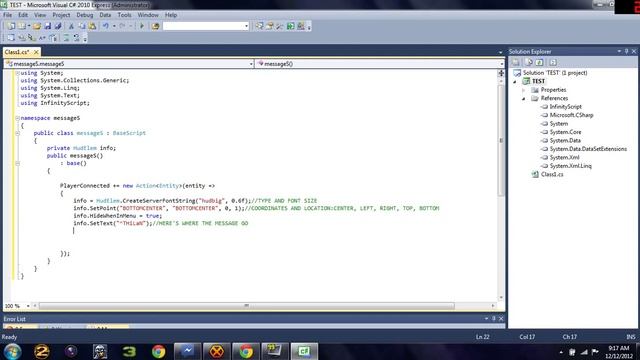The width and height of the screenshot is (640, 360).
Task: Click the View Code icon in Solution Explorer
Action: [553, 62]
